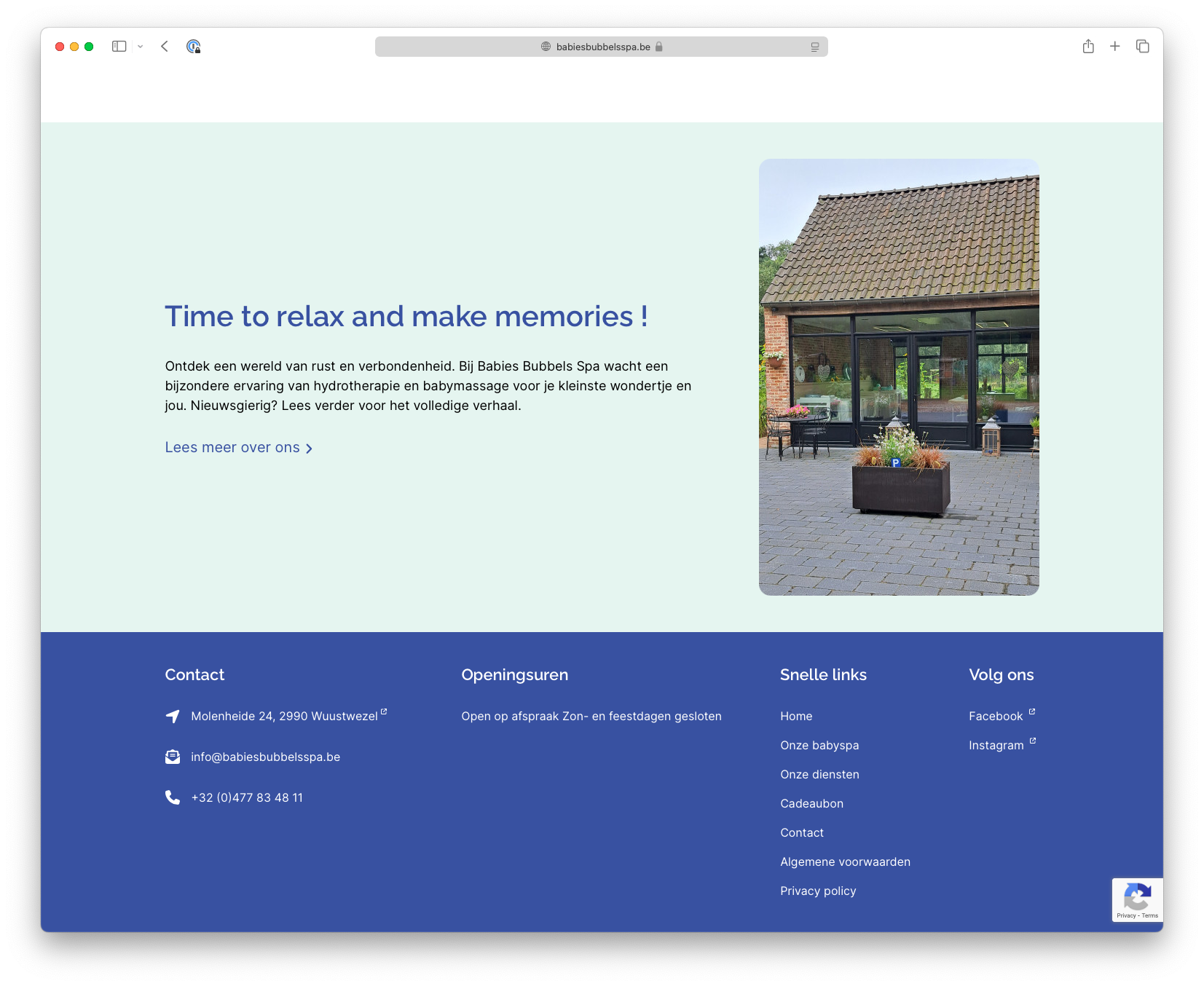The width and height of the screenshot is (1204, 986).
Task: Open the sidebar dropdown chevron in toolbar
Action: pos(140,47)
